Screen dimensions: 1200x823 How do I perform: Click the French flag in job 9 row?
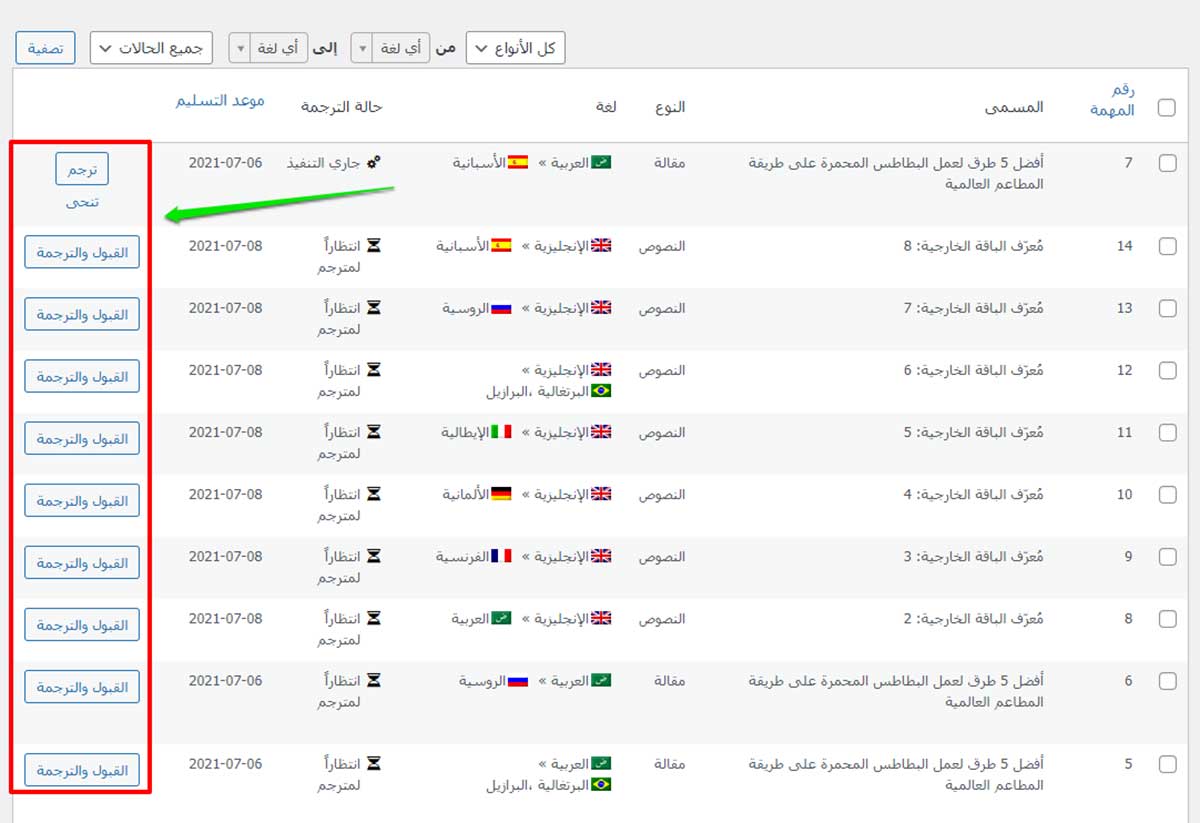coord(501,556)
